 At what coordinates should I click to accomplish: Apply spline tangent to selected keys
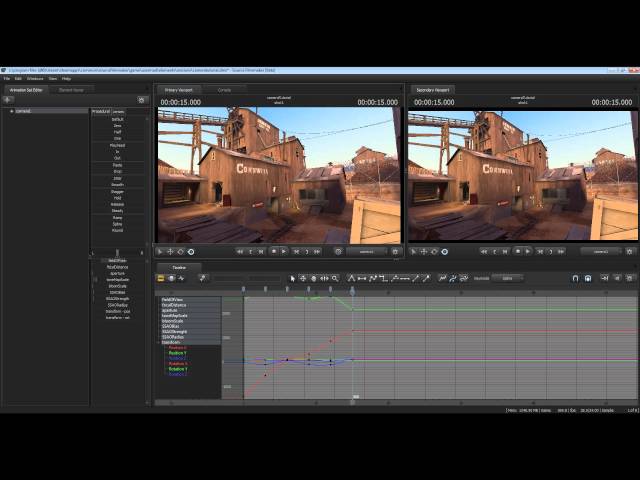(x=351, y=278)
